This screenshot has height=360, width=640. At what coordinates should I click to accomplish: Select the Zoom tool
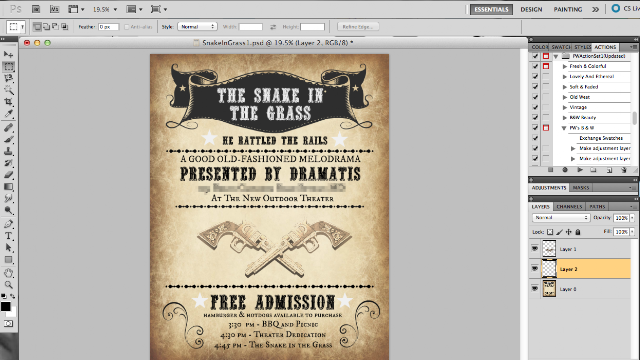pyautogui.click(x=8, y=285)
